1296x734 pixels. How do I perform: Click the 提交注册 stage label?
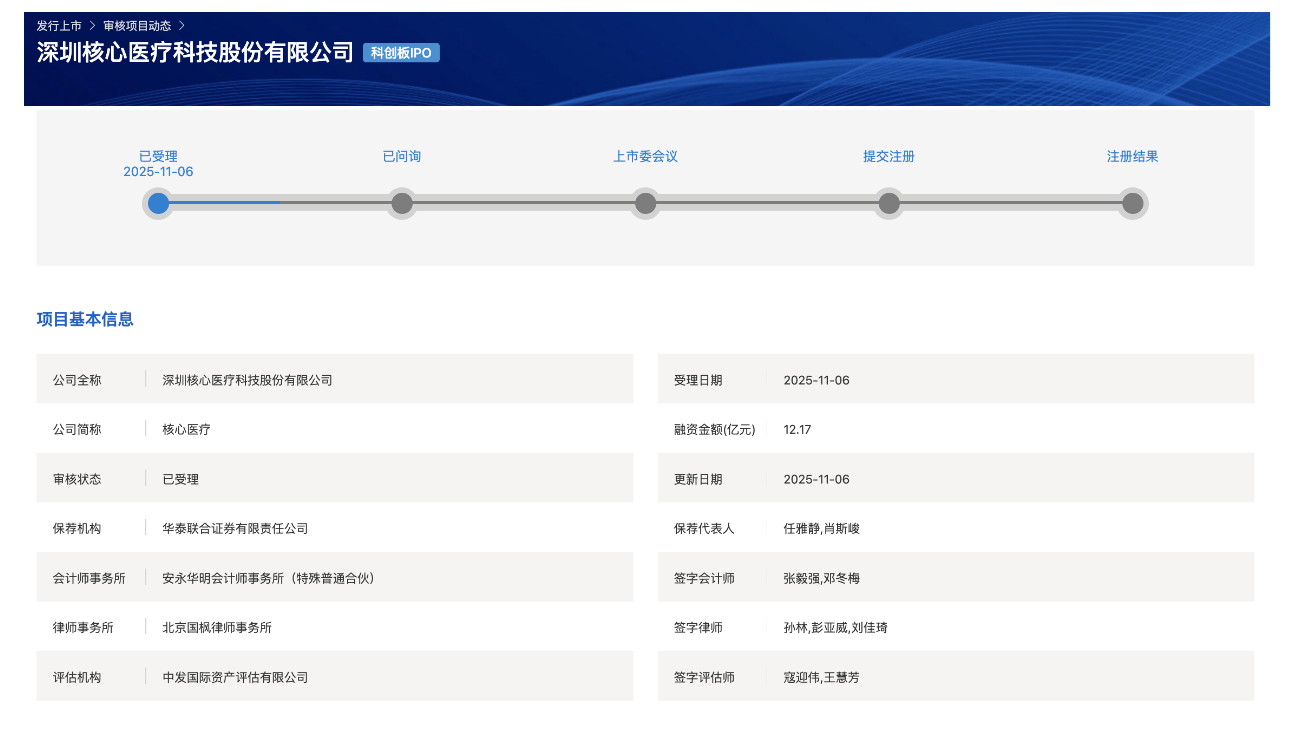[x=889, y=157]
